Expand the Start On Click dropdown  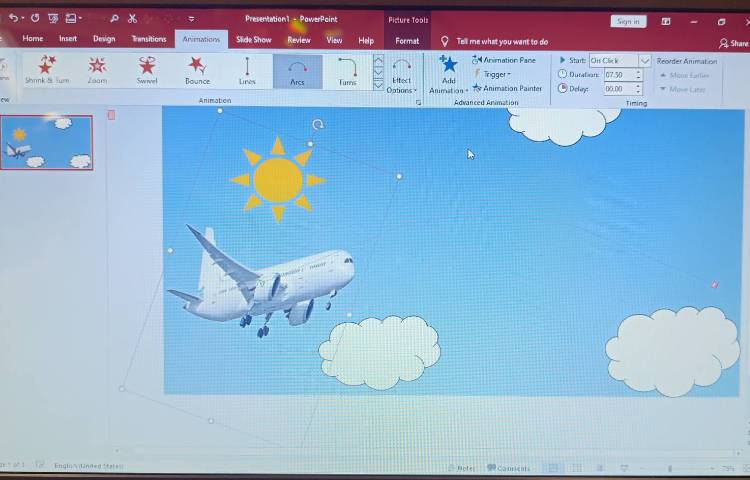point(644,61)
